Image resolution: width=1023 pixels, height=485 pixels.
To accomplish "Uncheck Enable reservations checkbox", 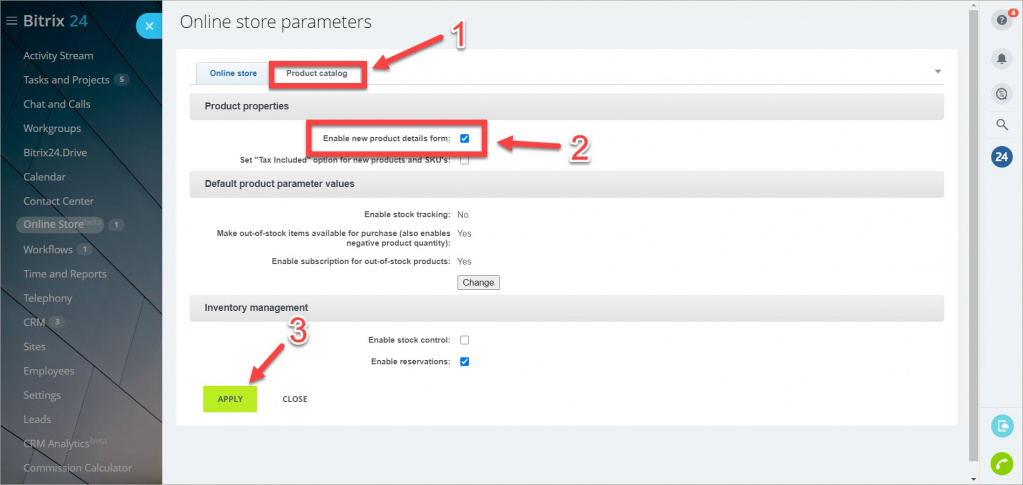I will 465,362.
